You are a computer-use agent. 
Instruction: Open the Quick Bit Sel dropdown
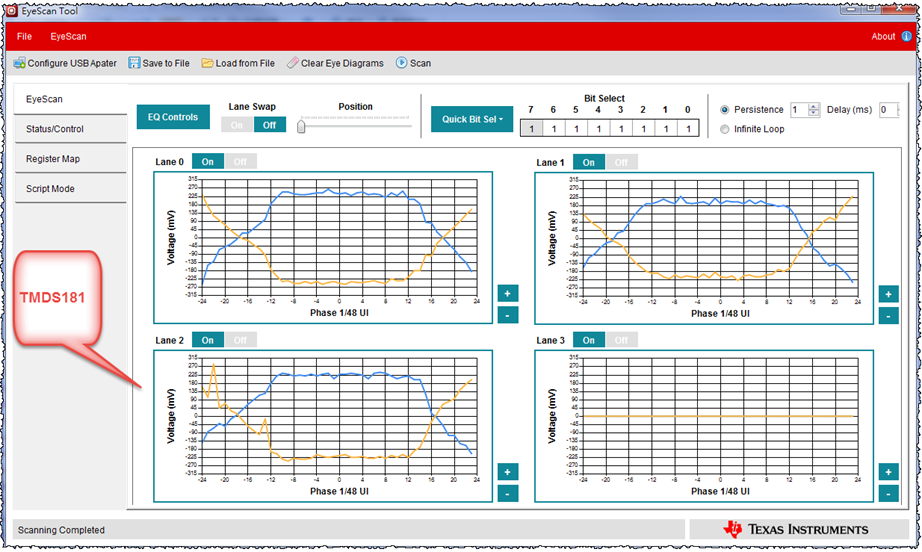[472, 119]
